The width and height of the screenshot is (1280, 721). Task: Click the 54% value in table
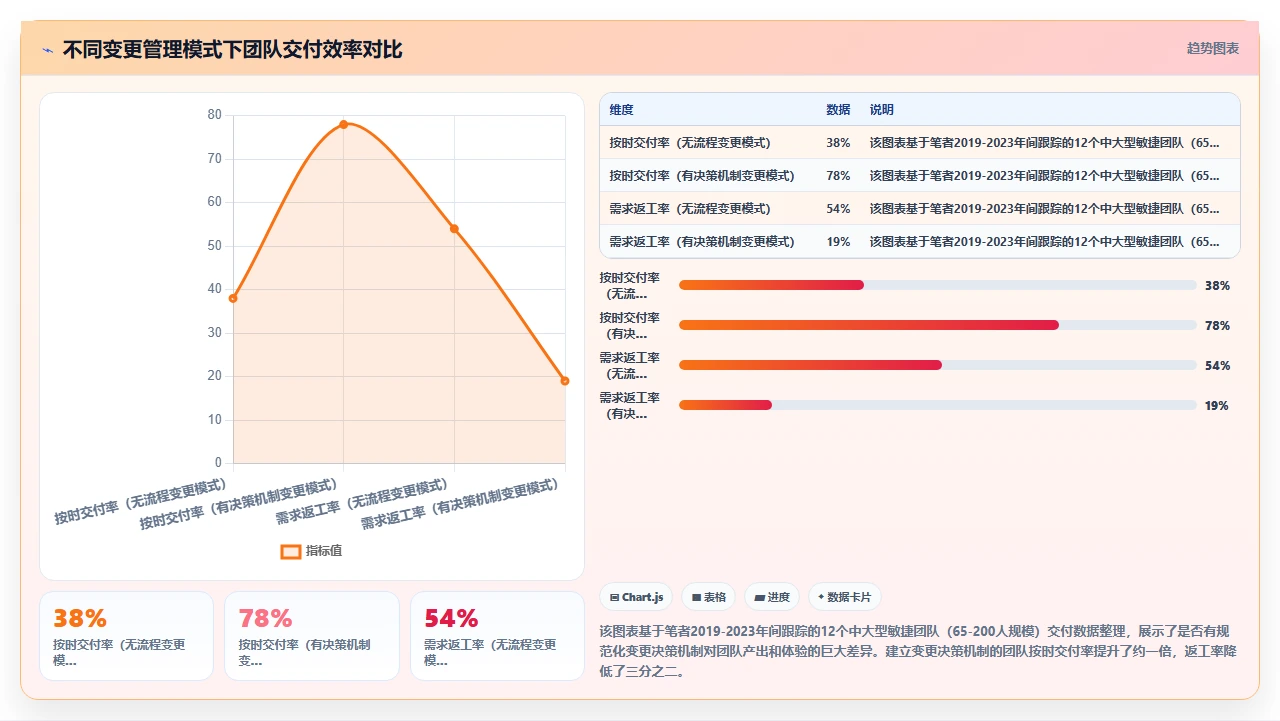coord(838,209)
